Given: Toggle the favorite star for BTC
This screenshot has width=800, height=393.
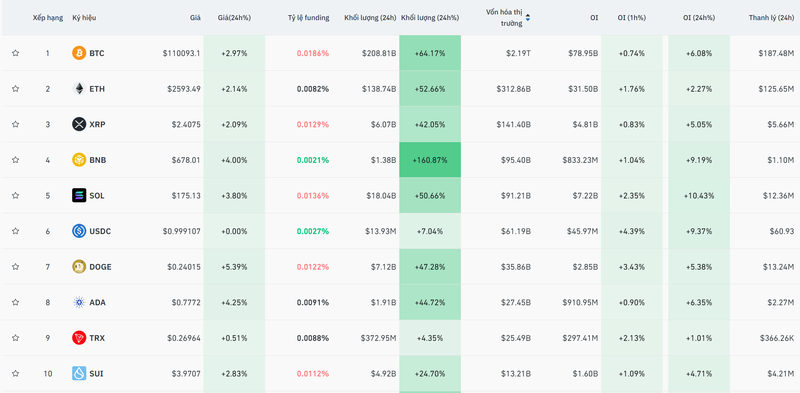Looking at the screenshot, I should [x=15, y=53].
